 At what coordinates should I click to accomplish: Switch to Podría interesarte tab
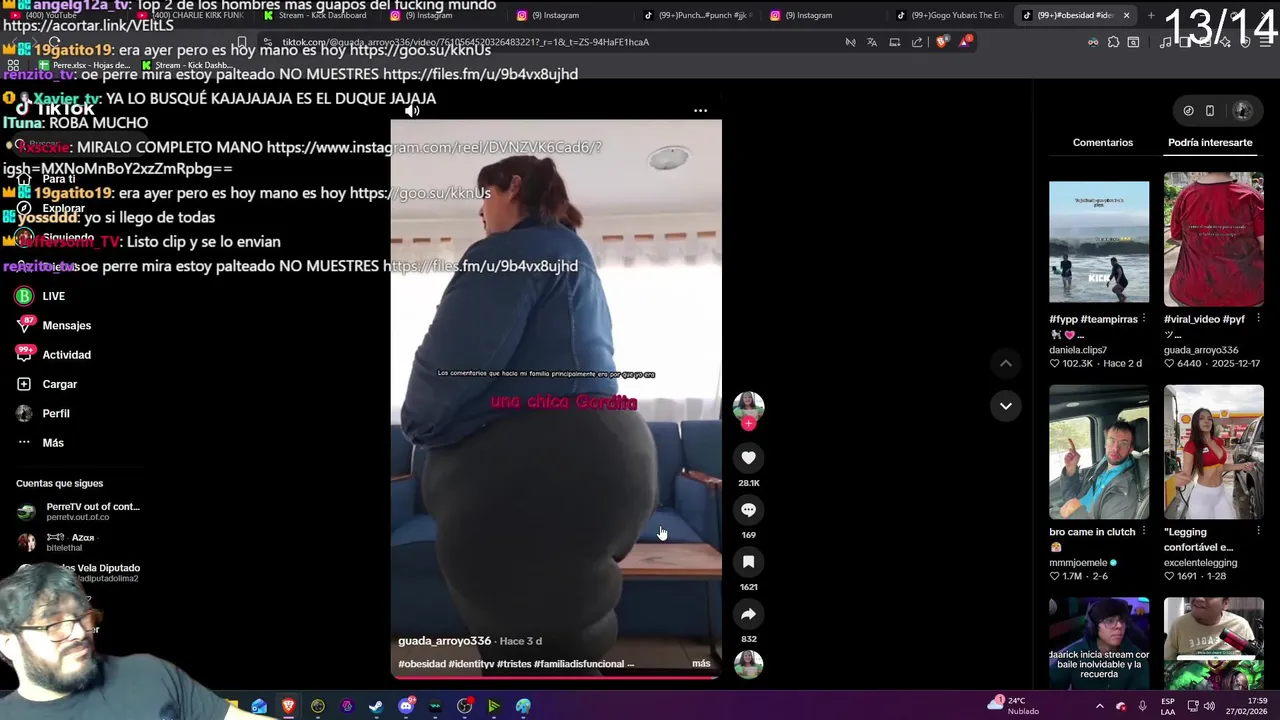point(1210,142)
